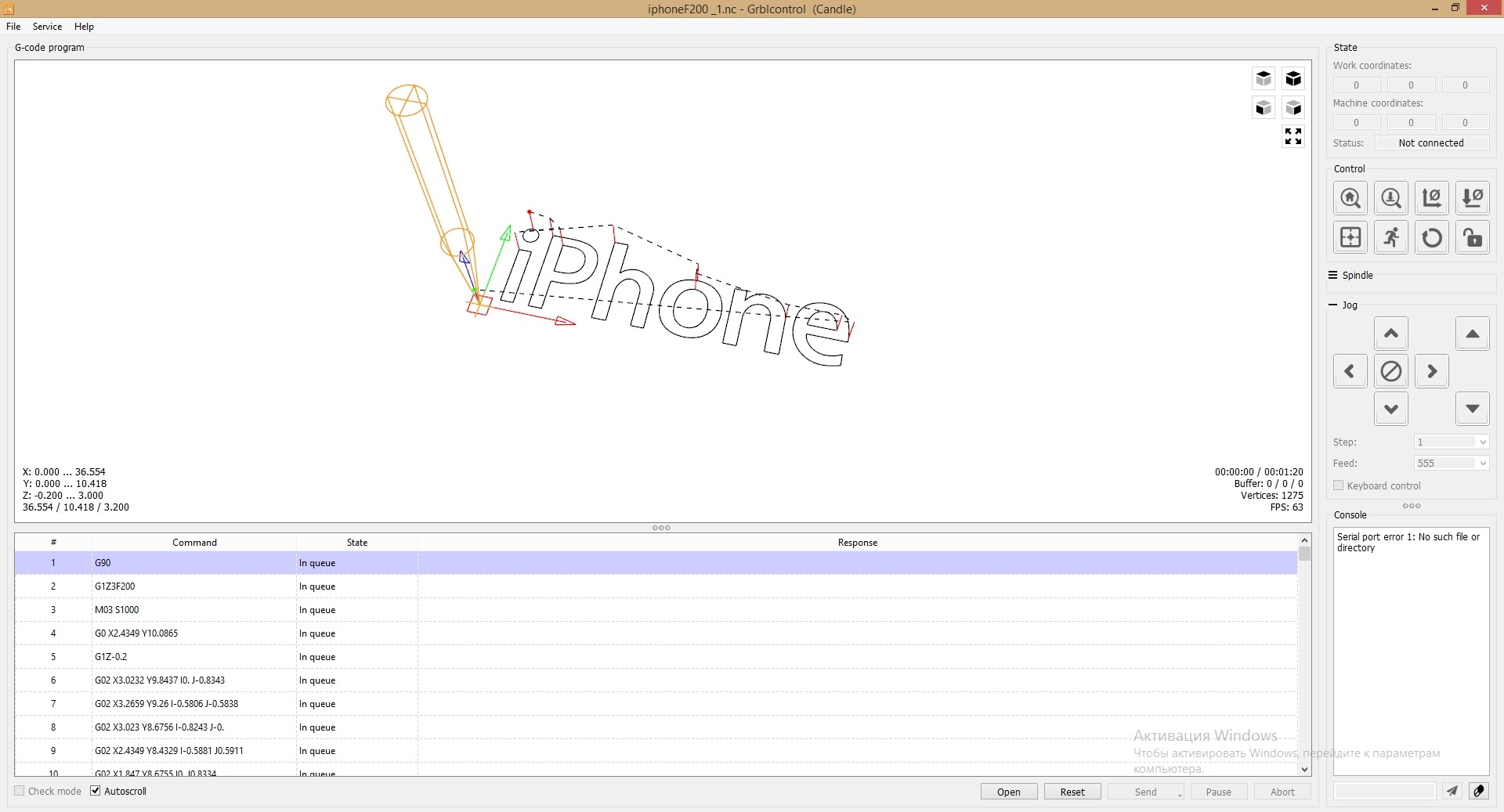Enable the Check mode checkbox
1504x812 pixels.
(20, 791)
